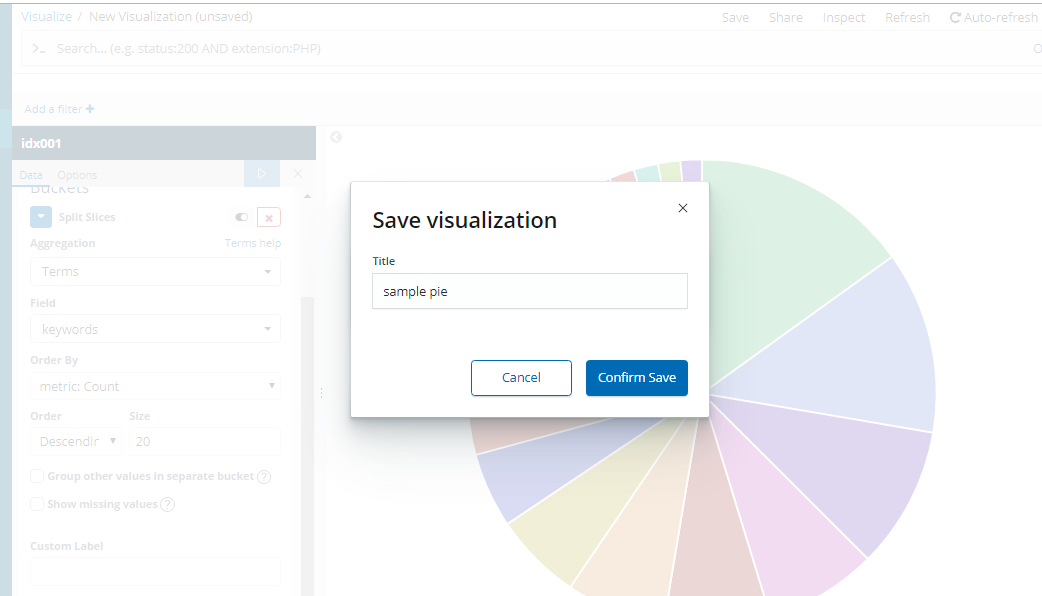This screenshot has width=1042, height=596.
Task: Toggle the Split Slices aggregation switch
Action: (x=241, y=217)
